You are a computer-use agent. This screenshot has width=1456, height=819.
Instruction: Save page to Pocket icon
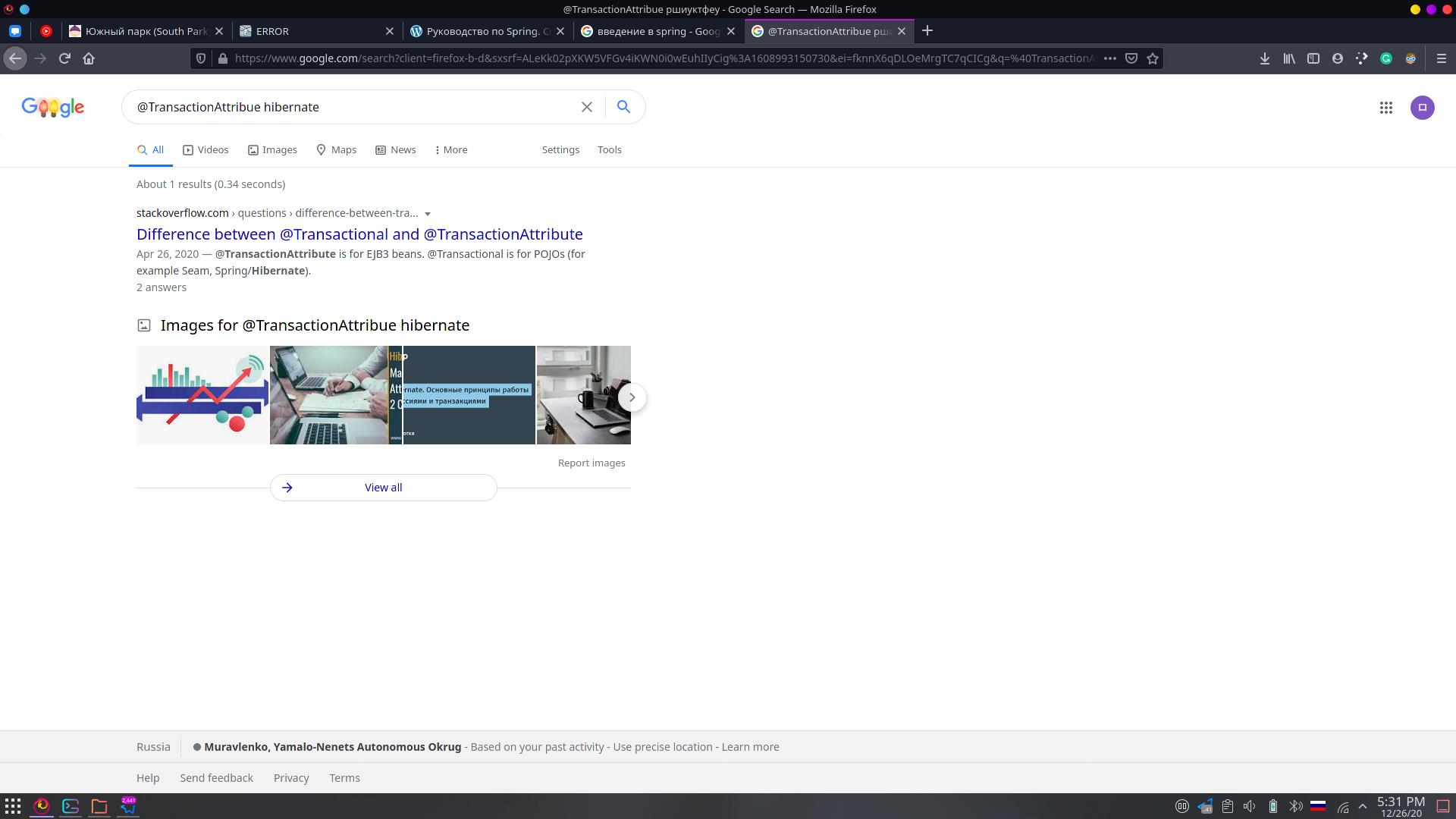pos(1131,58)
